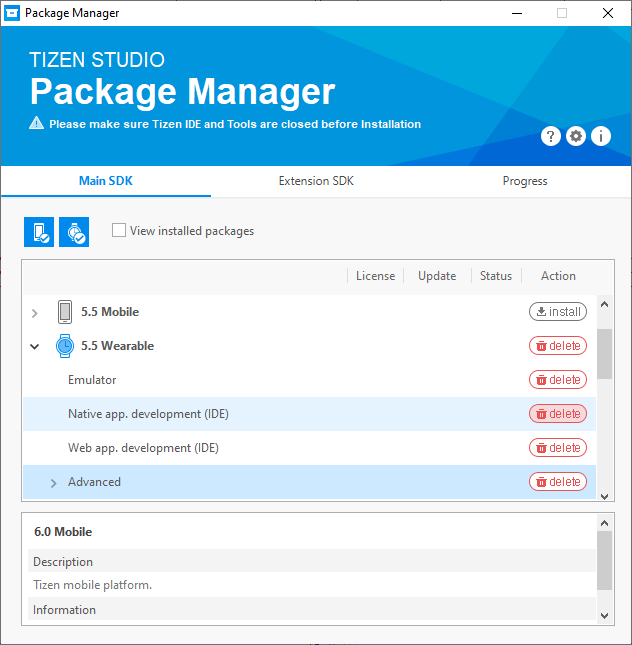Image resolution: width=632 pixels, height=645 pixels.
Task: Delete Native app. development (IDE)
Action: click(x=558, y=414)
